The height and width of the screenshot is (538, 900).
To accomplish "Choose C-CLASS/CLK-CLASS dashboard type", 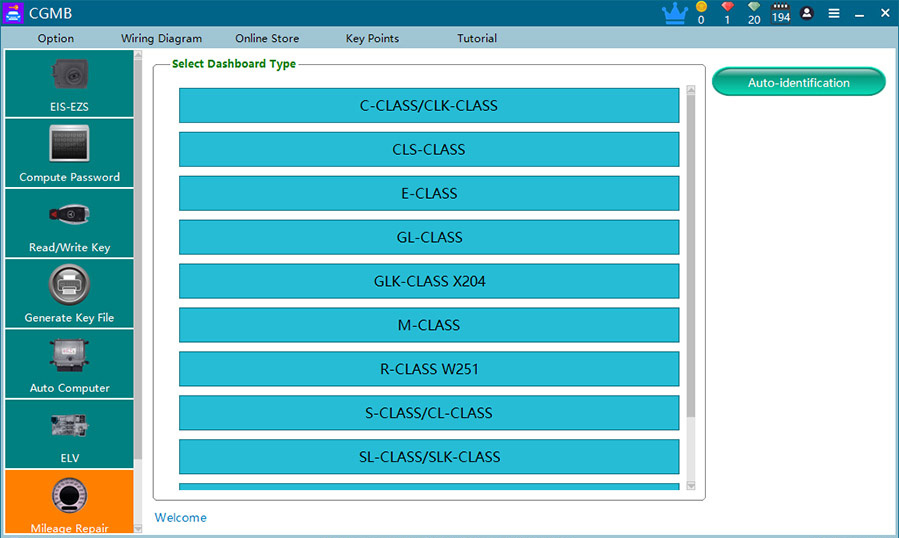I will pyautogui.click(x=428, y=106).
